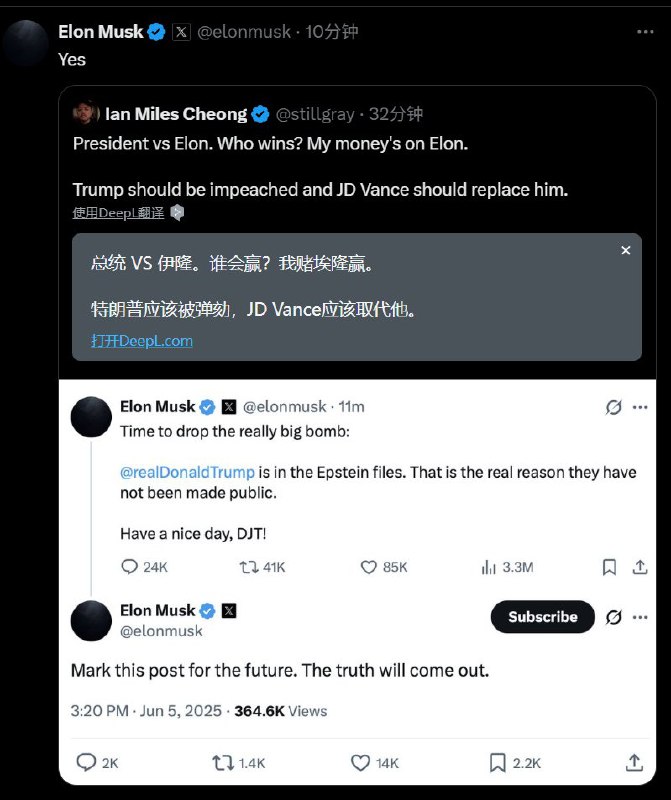671x800 pixels.
Task: Click the @realDonaldTrump mention
Action: click(187, 472)
